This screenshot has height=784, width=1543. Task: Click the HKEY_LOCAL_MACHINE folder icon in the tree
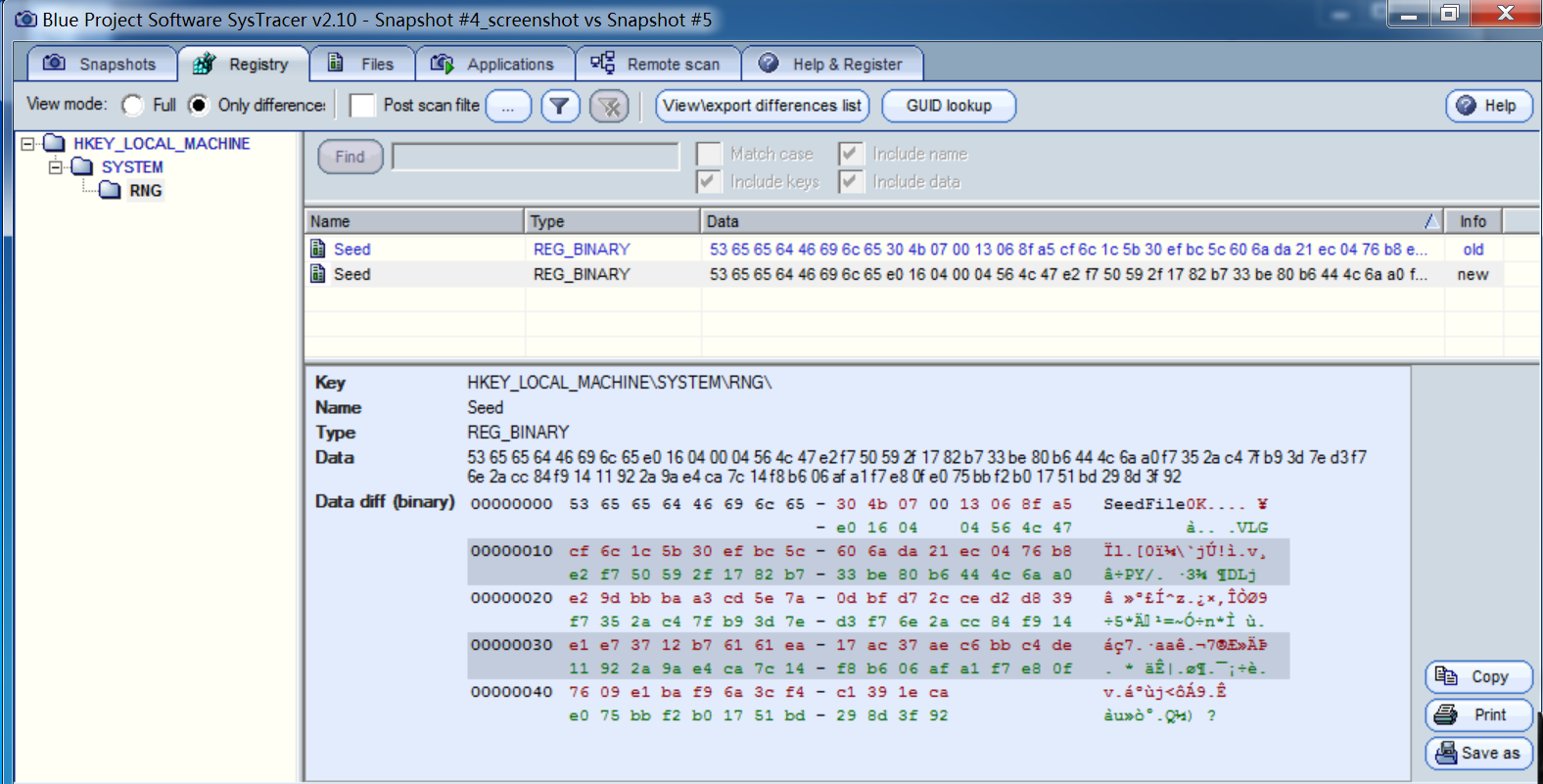click(x=55, y=143)
